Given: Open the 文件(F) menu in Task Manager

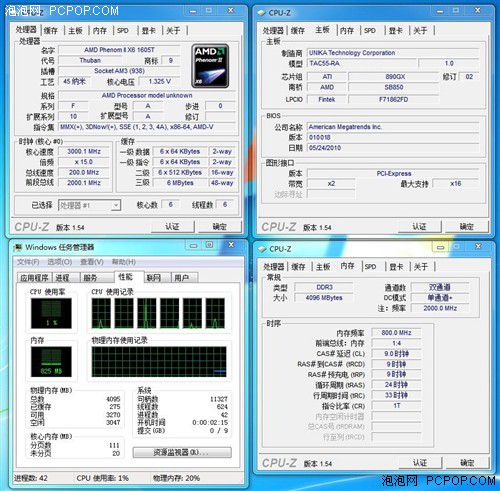Looking at the screenshot, I should 28,262.
